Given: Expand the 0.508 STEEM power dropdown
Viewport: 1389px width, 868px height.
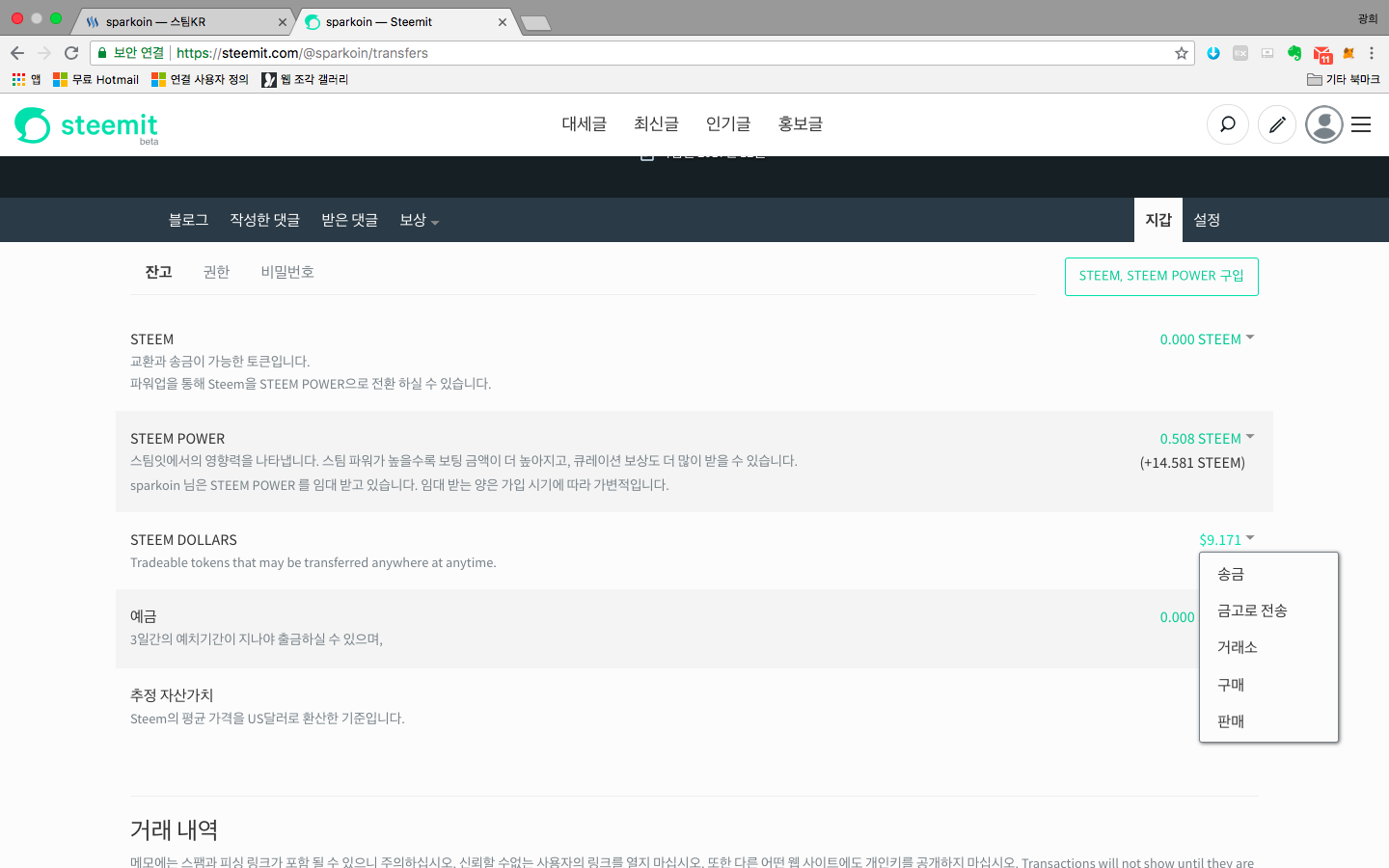Looking at the screenshot, I should [1207, 439].
